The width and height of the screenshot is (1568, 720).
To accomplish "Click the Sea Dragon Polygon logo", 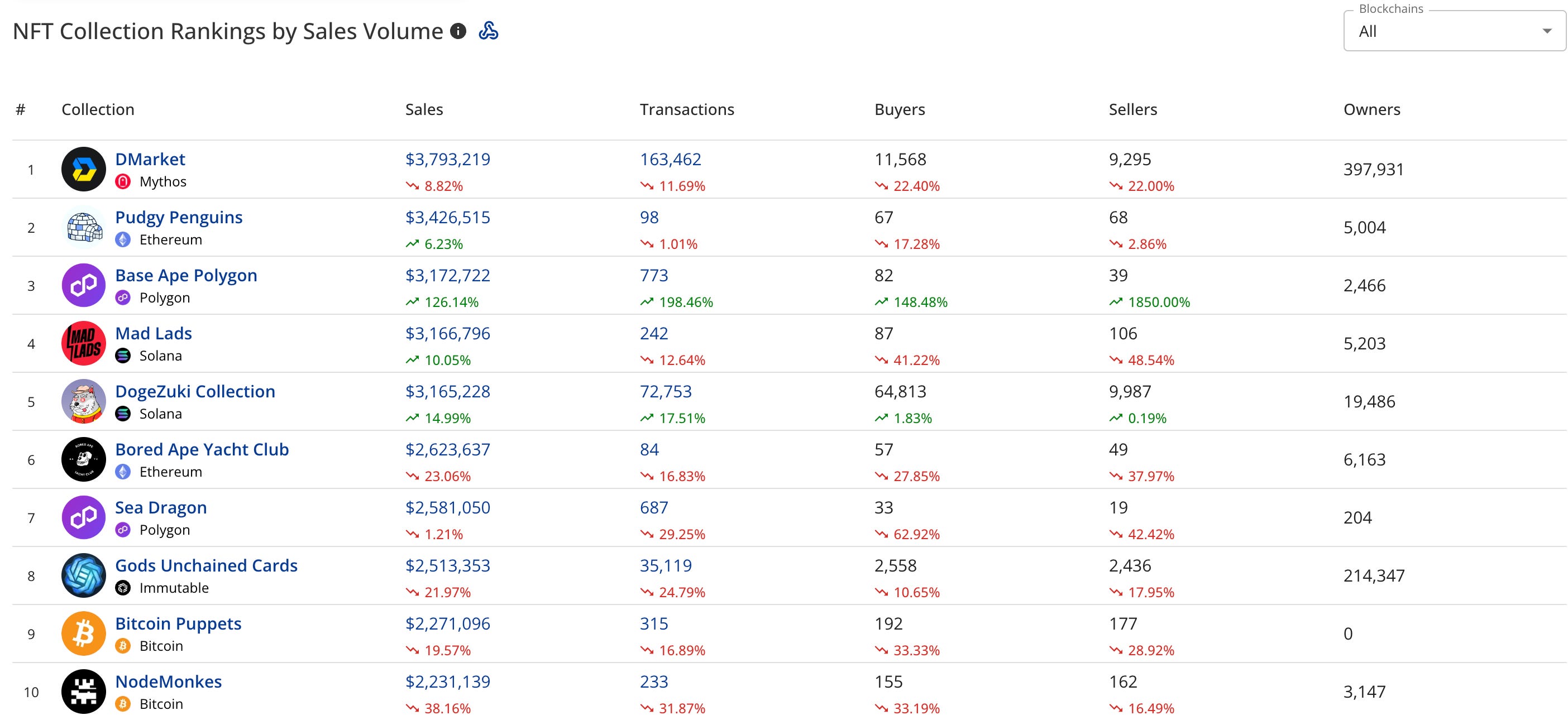I will pos(84,517).
